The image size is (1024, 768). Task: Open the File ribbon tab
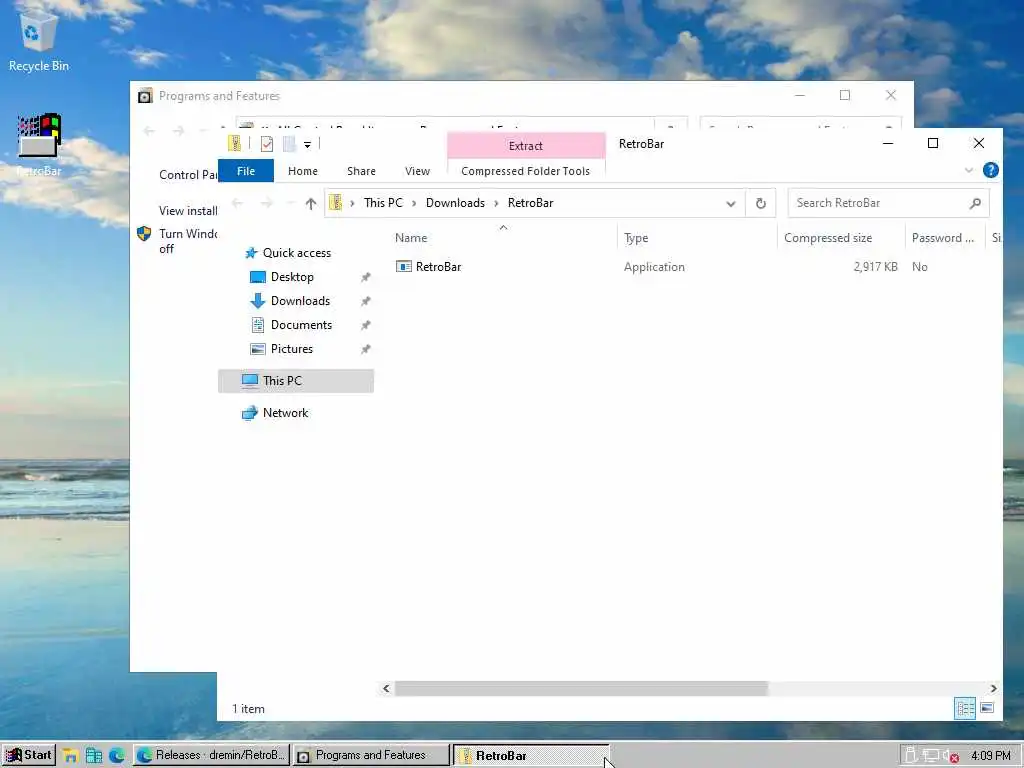[x=246, y=171]
